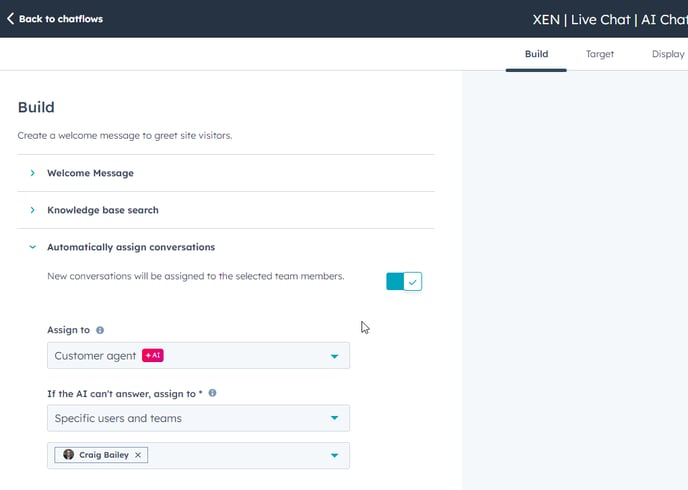
Task: Collapse Automatically assign conversations section title
Action: 130,247
